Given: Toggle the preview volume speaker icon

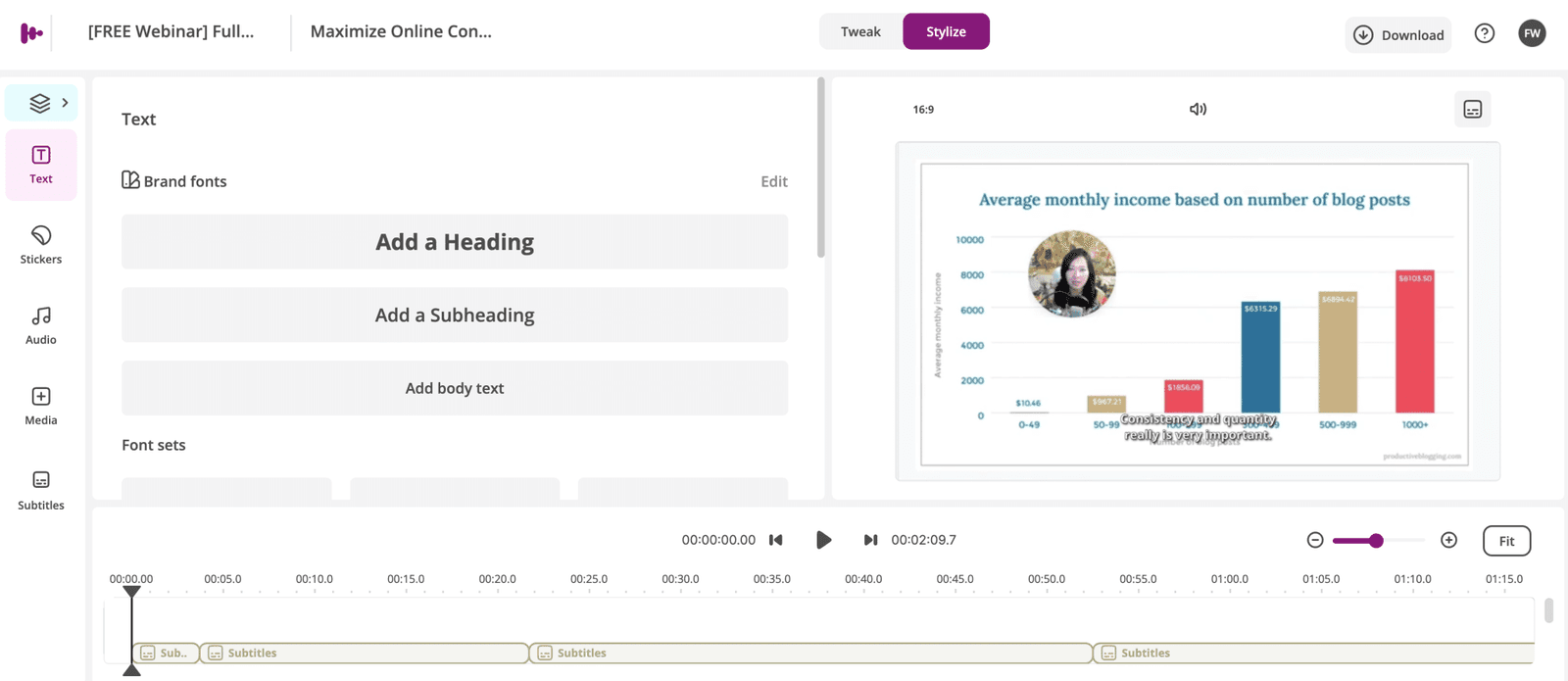Looking at the screenshot, I should coord(1198,109).
